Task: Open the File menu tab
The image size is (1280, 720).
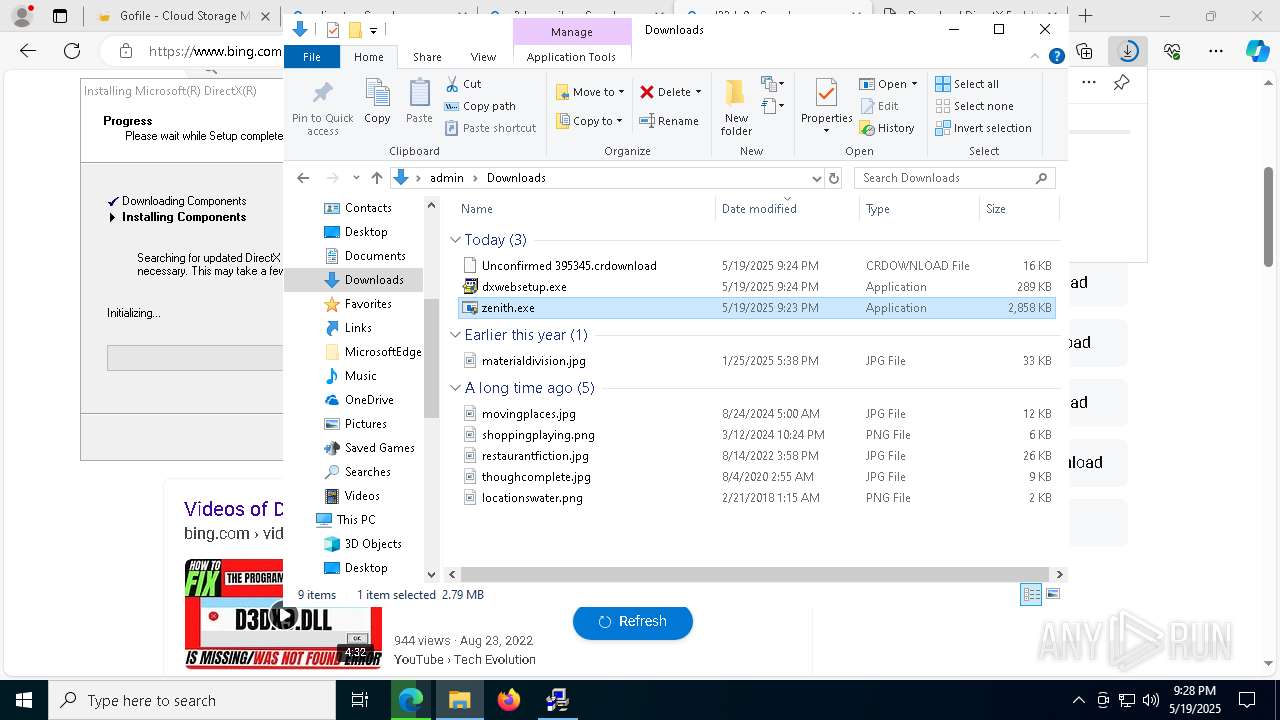Action: click(x=312, y=57)
